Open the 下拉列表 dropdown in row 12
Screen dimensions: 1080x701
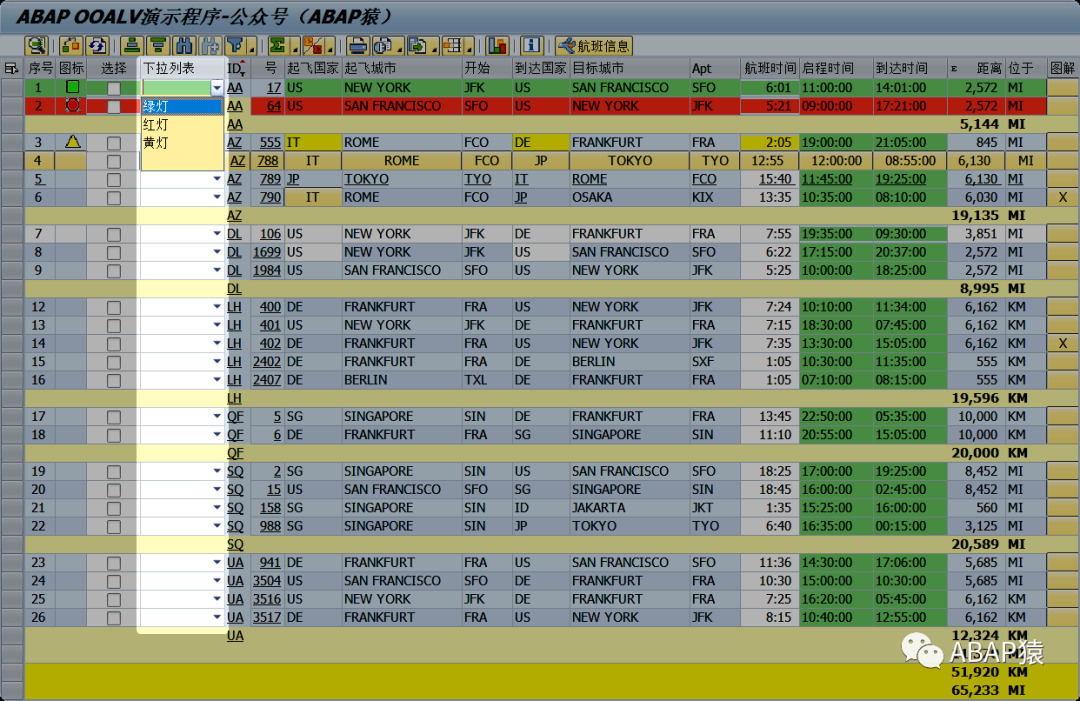[x=217, y=307]
